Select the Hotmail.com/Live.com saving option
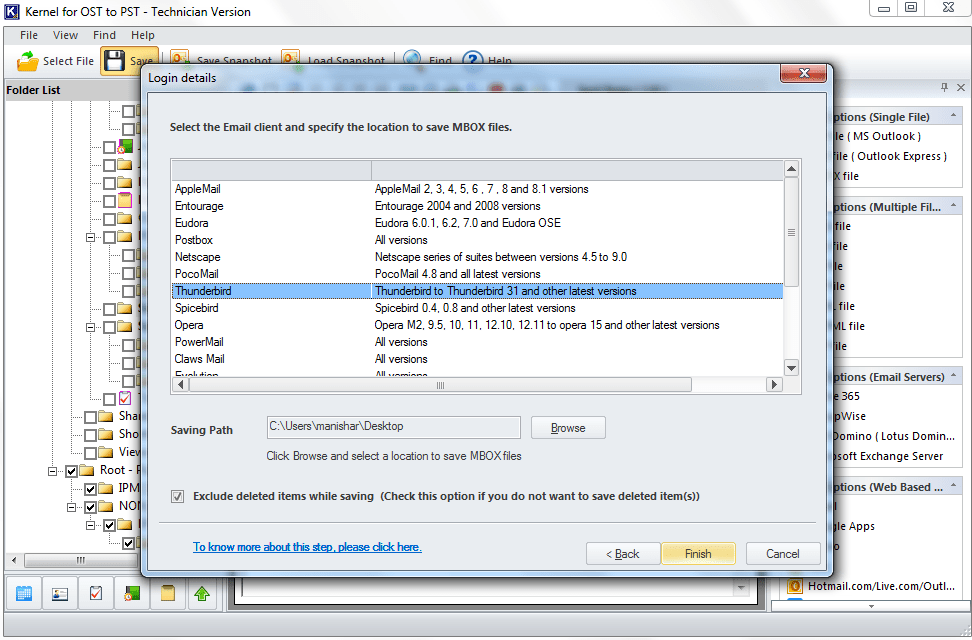The height and width of the screenshot is (640, 972). (x=880, y=586)
